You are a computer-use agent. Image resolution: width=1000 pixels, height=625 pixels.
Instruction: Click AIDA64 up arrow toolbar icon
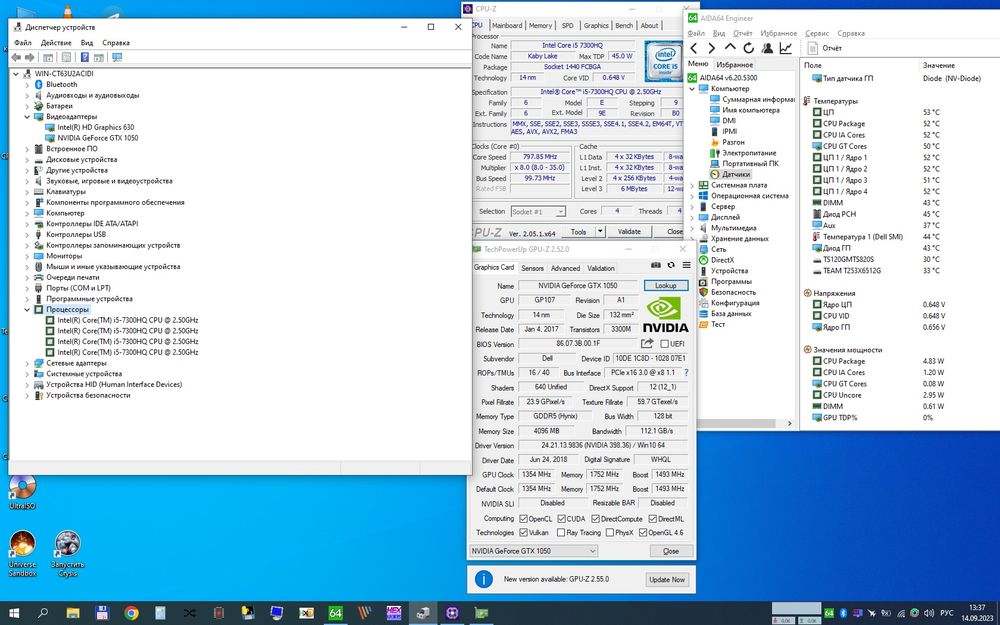730,48
